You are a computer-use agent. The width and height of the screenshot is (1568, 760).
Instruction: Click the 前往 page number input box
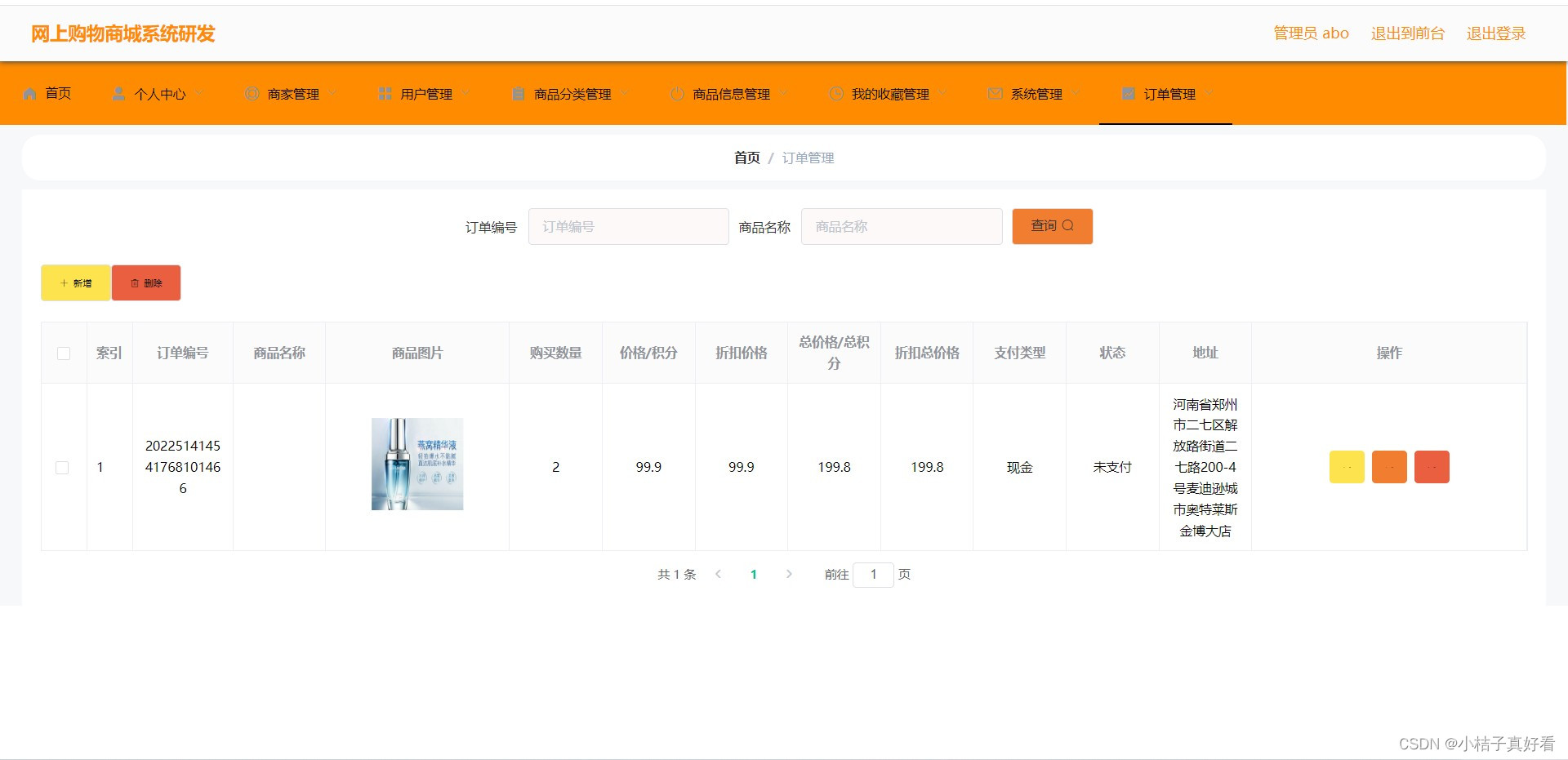point(873,575)
